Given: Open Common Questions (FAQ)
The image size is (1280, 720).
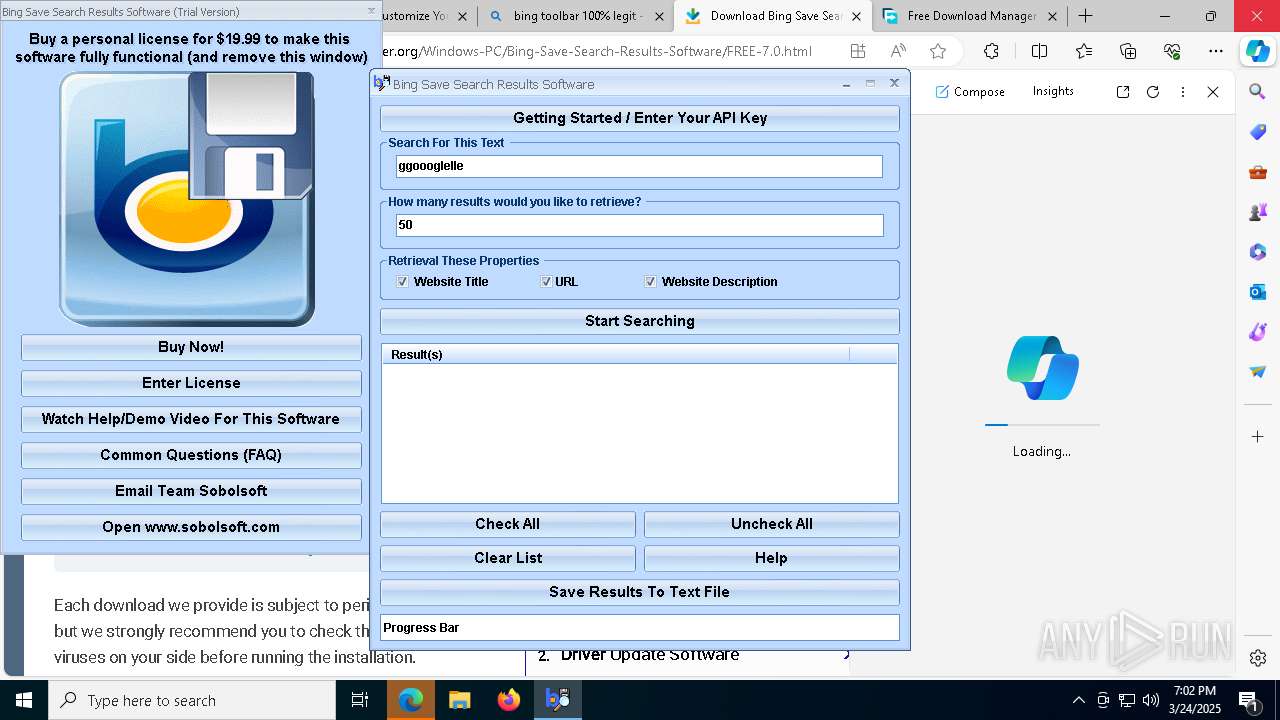Looking at the screenshot, I should (191, 455).
